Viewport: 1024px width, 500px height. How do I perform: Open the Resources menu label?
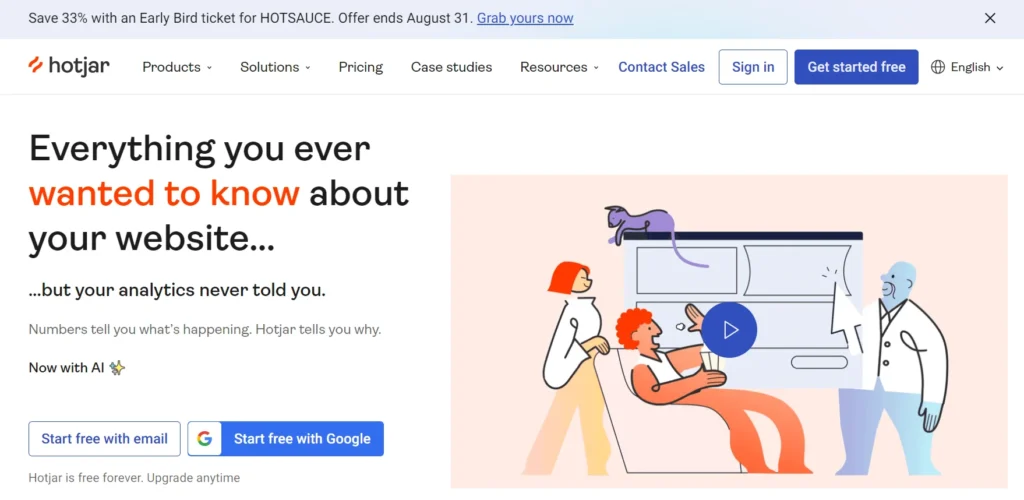click(x=554, y=67)
